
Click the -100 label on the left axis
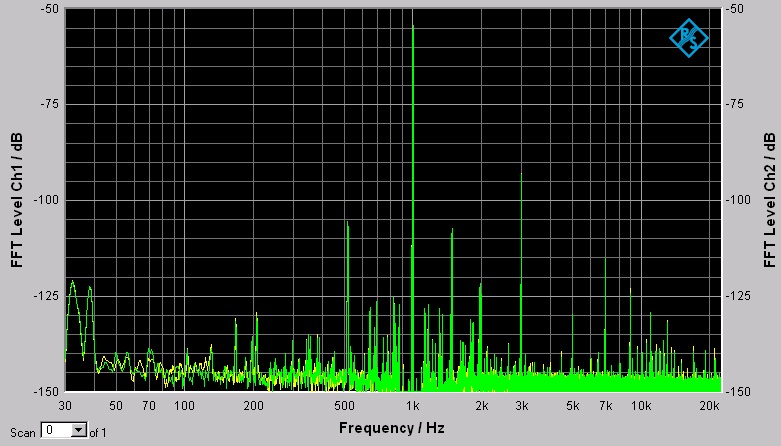[46, 200]
